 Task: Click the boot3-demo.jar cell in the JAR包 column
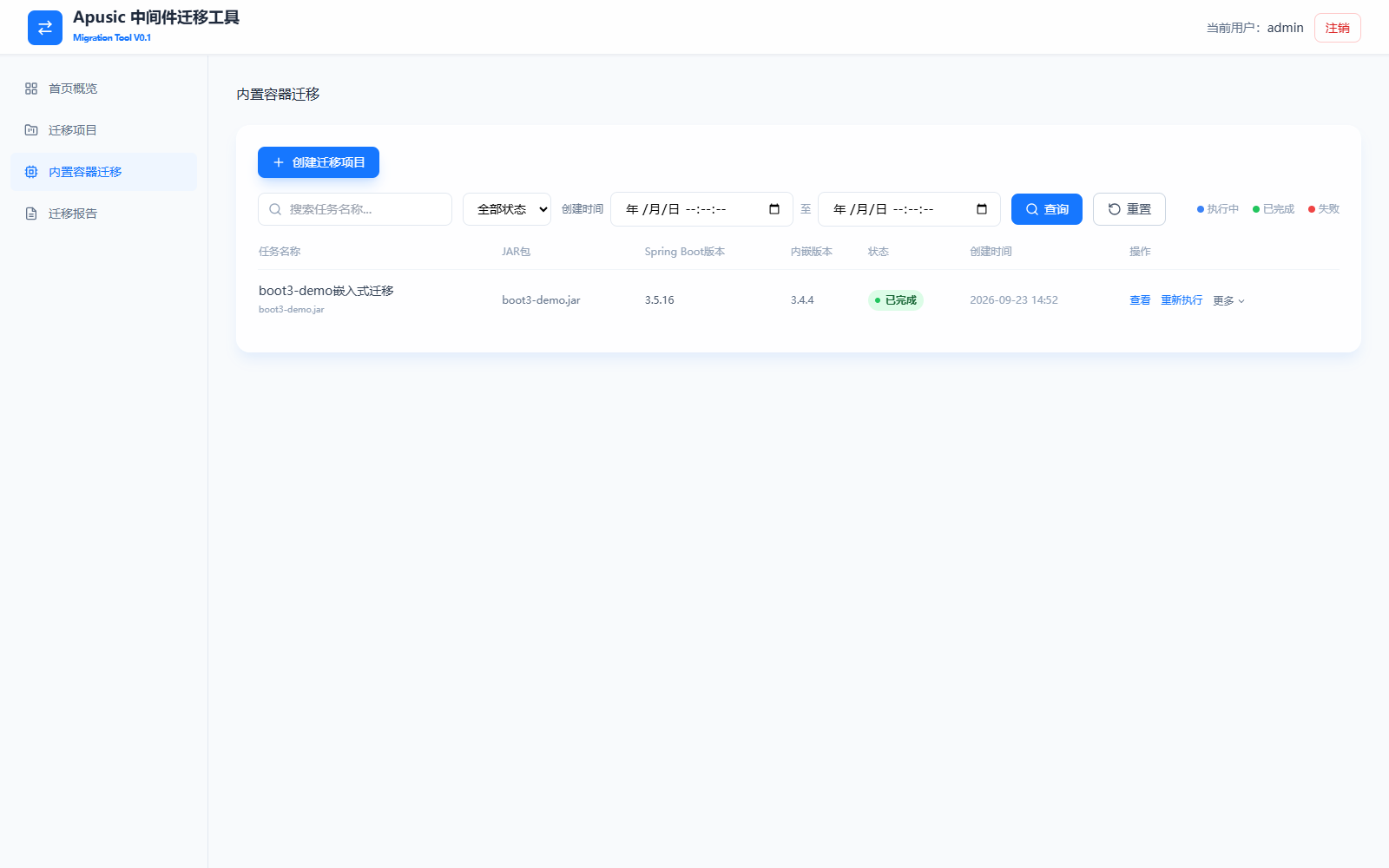coord(541,300)
